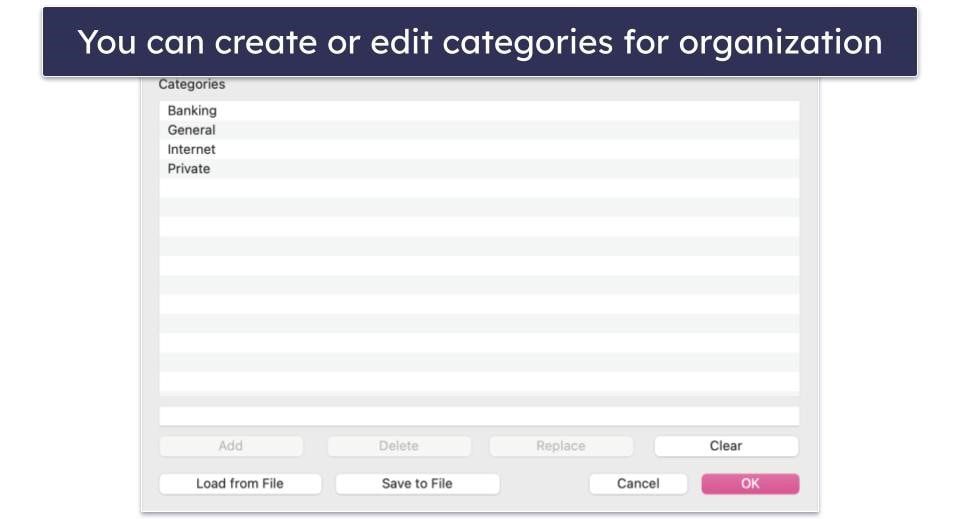This screenshot has height=519, width=960.
Task: Choose Save to File
Action: (x=417, y=484)
